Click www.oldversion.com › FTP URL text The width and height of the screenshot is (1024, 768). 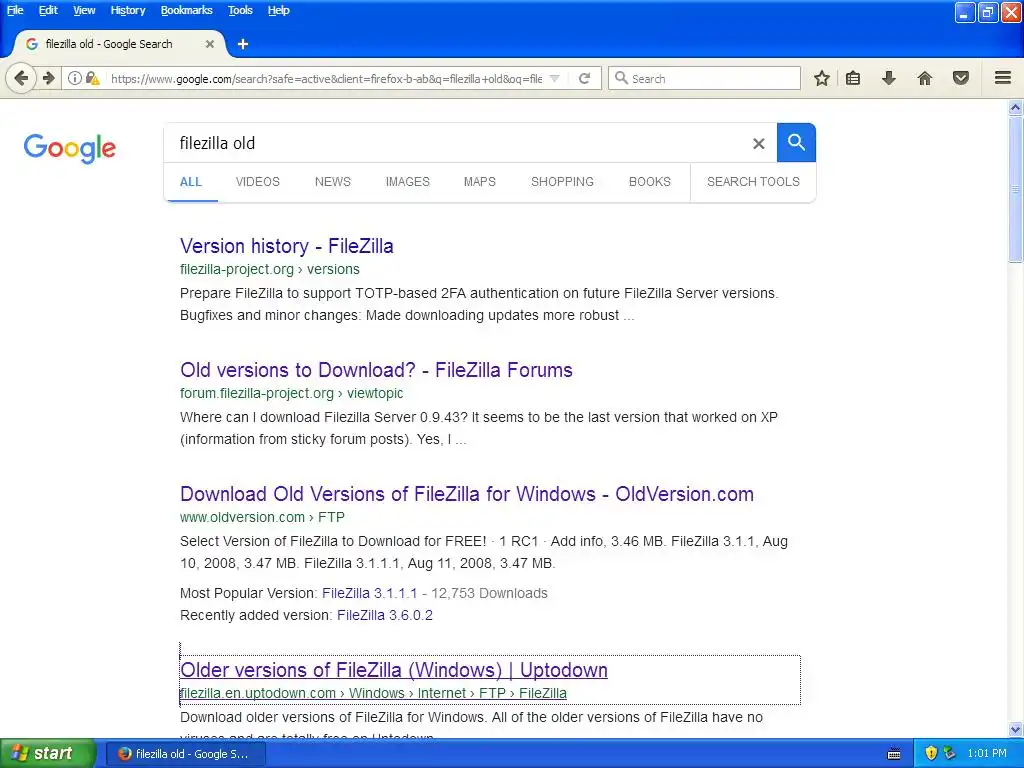(x=263, y=517)
